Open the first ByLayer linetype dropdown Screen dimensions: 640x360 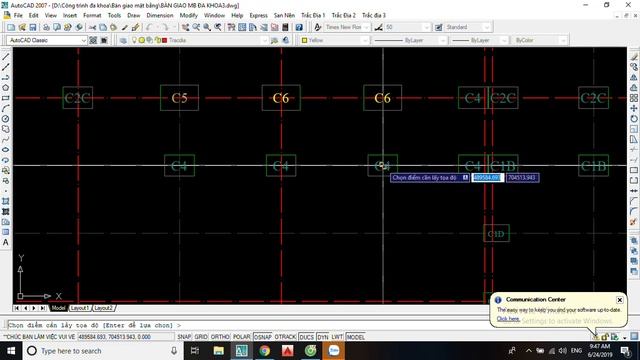[442, 40]
